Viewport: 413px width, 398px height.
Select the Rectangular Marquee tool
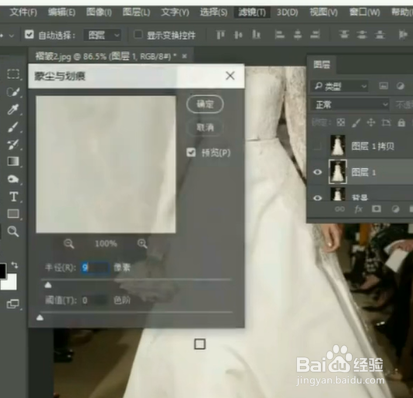(13, 74)
